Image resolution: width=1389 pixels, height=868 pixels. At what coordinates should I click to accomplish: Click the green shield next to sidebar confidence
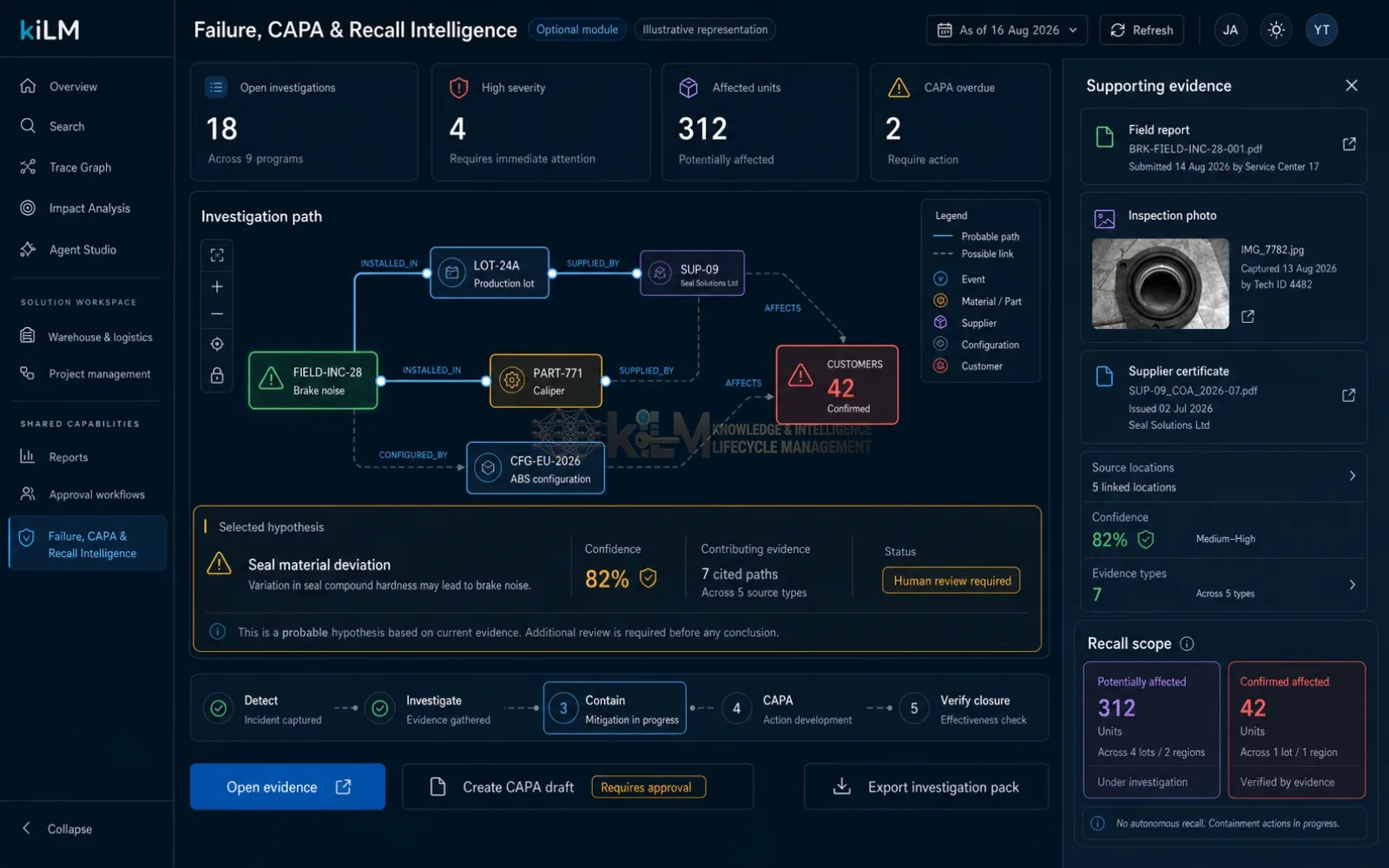point(1146,540)
